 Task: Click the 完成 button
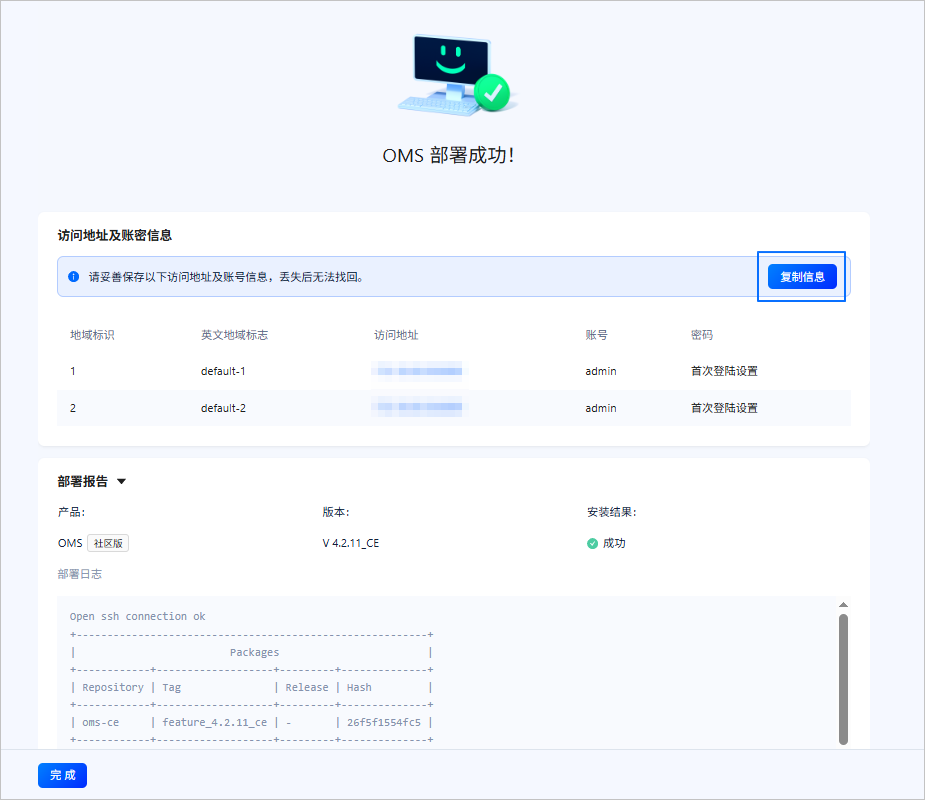point(63,775)
